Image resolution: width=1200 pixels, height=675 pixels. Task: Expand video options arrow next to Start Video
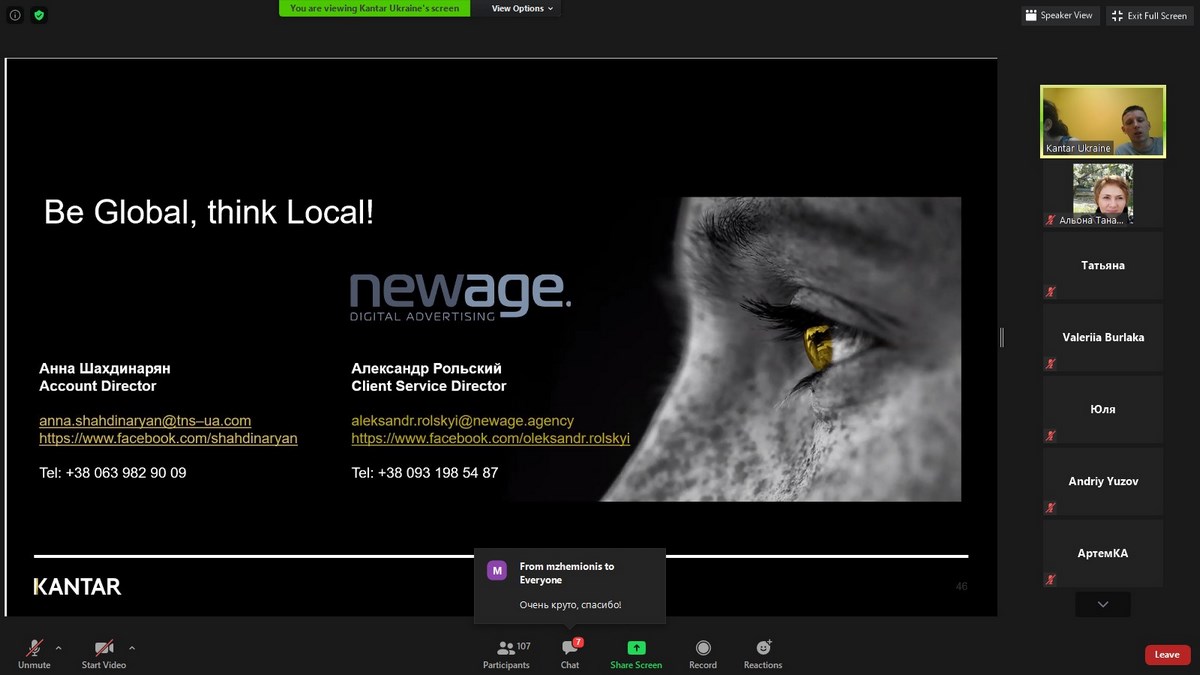point(132,648)
